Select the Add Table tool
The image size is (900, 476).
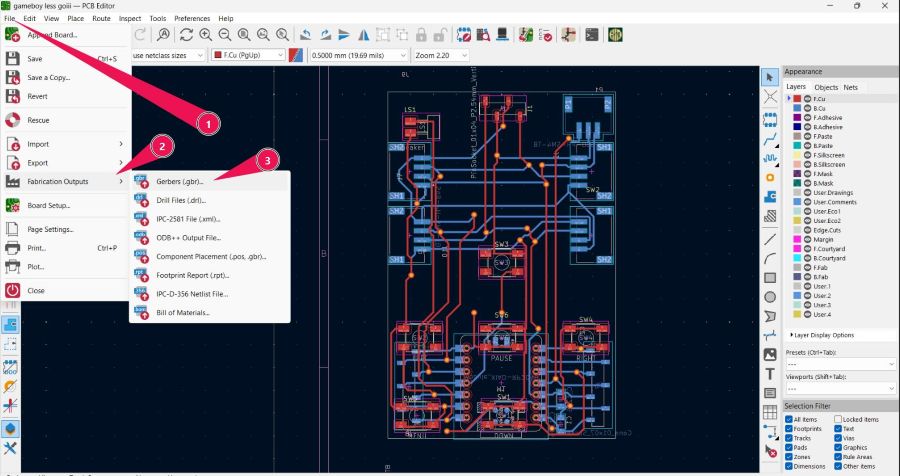(x=770, y=412)
